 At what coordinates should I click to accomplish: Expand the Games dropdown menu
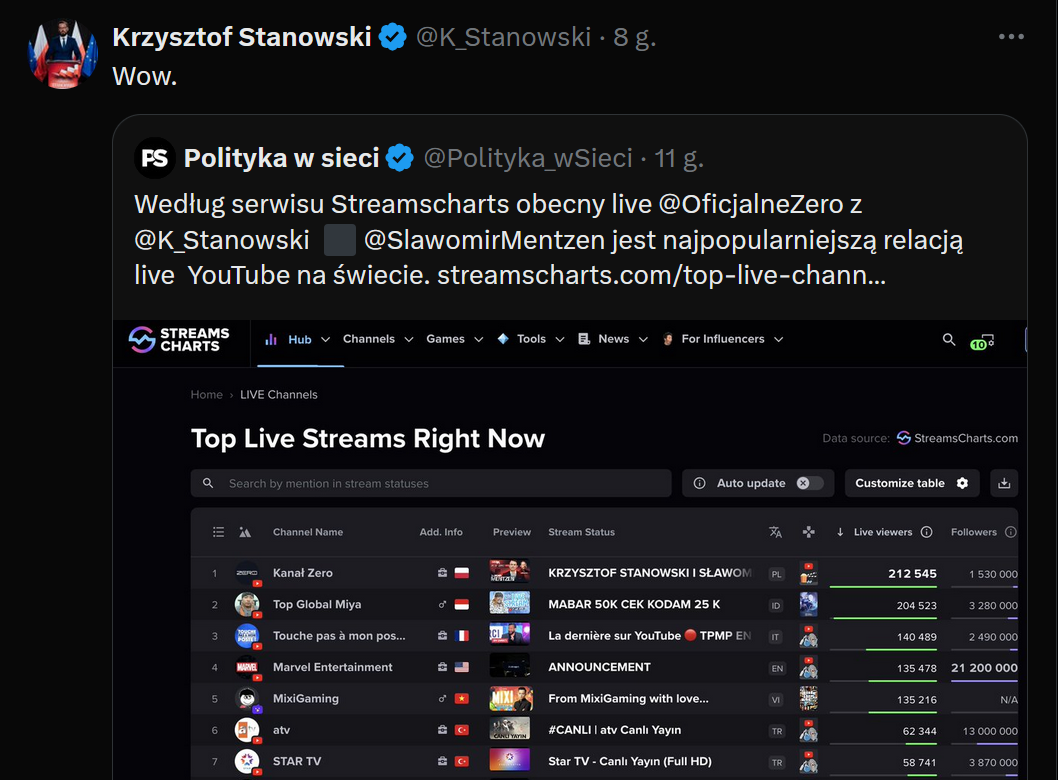tap(454, 340)
